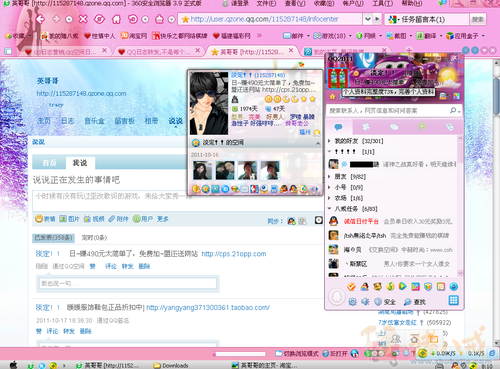This screenshot has width=500, height=369.
Task: Toggle sync to second gray service icon
Action: pyautogui.click(x=302, y=221)
